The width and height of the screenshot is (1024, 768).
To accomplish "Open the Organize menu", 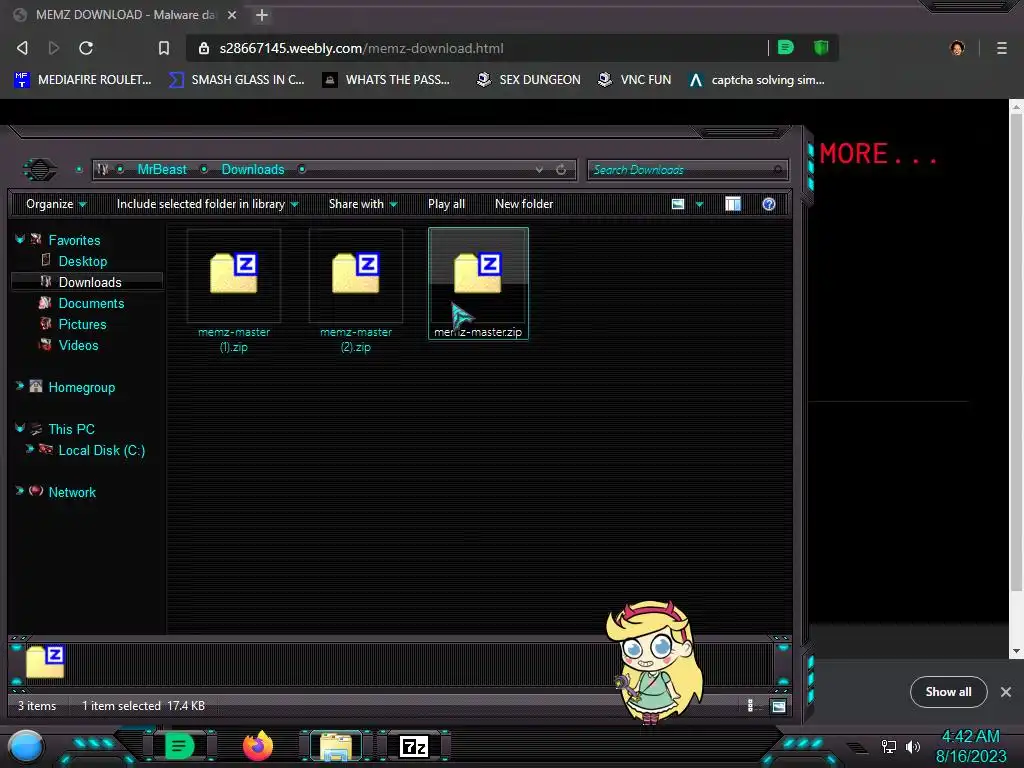I will pos(56,204).
